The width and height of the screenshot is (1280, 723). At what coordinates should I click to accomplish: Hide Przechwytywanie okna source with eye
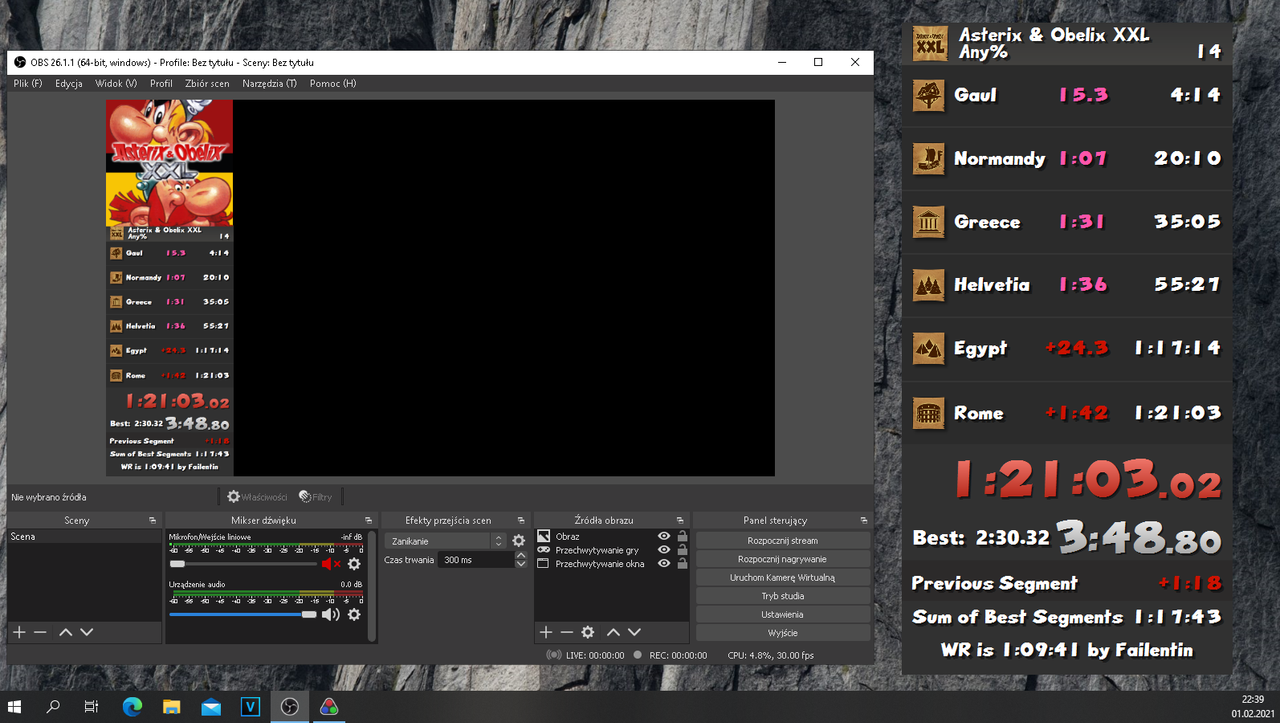[663, 564]
